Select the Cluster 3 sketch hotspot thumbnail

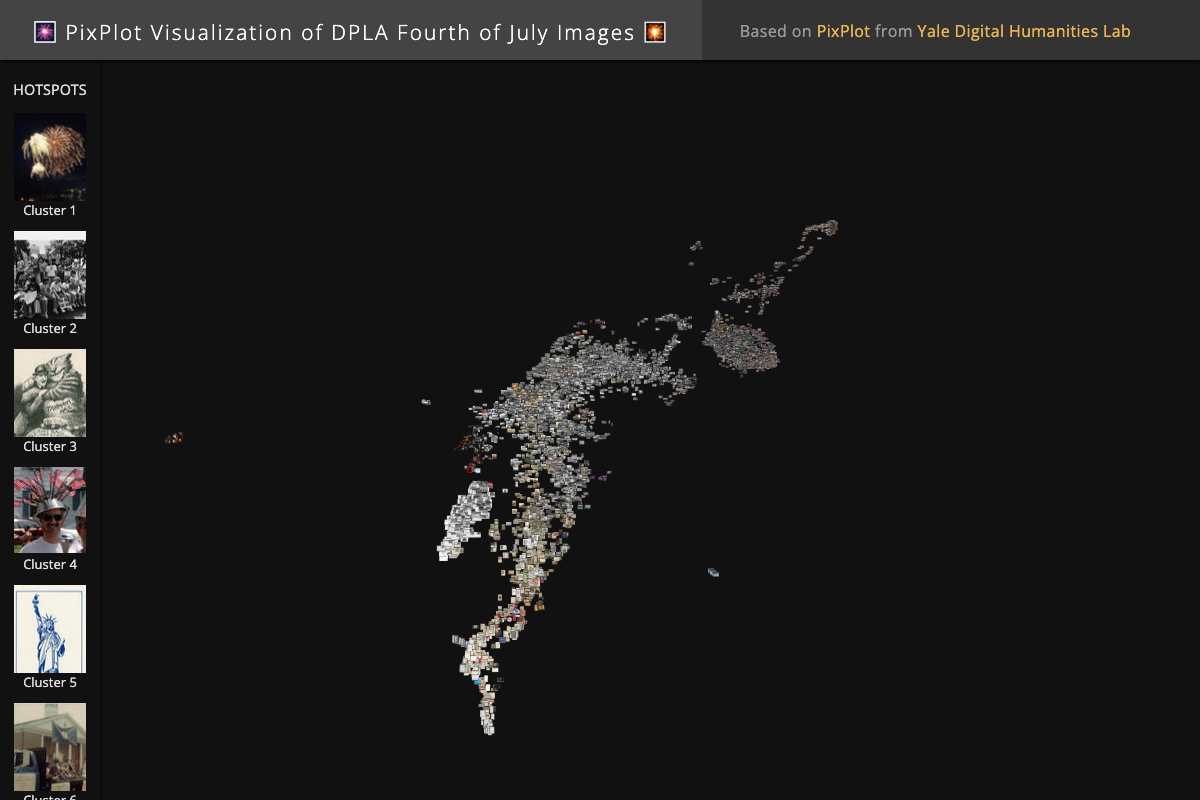(50, 393)
